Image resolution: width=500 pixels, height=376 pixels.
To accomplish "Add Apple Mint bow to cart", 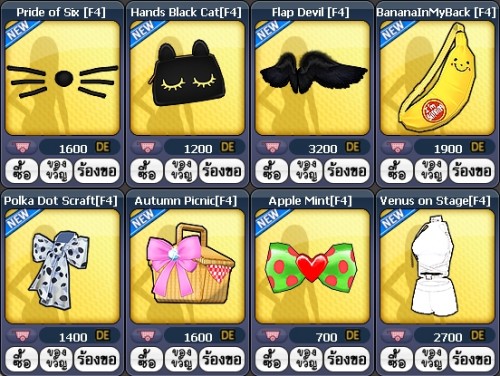I will pos(272,335).
